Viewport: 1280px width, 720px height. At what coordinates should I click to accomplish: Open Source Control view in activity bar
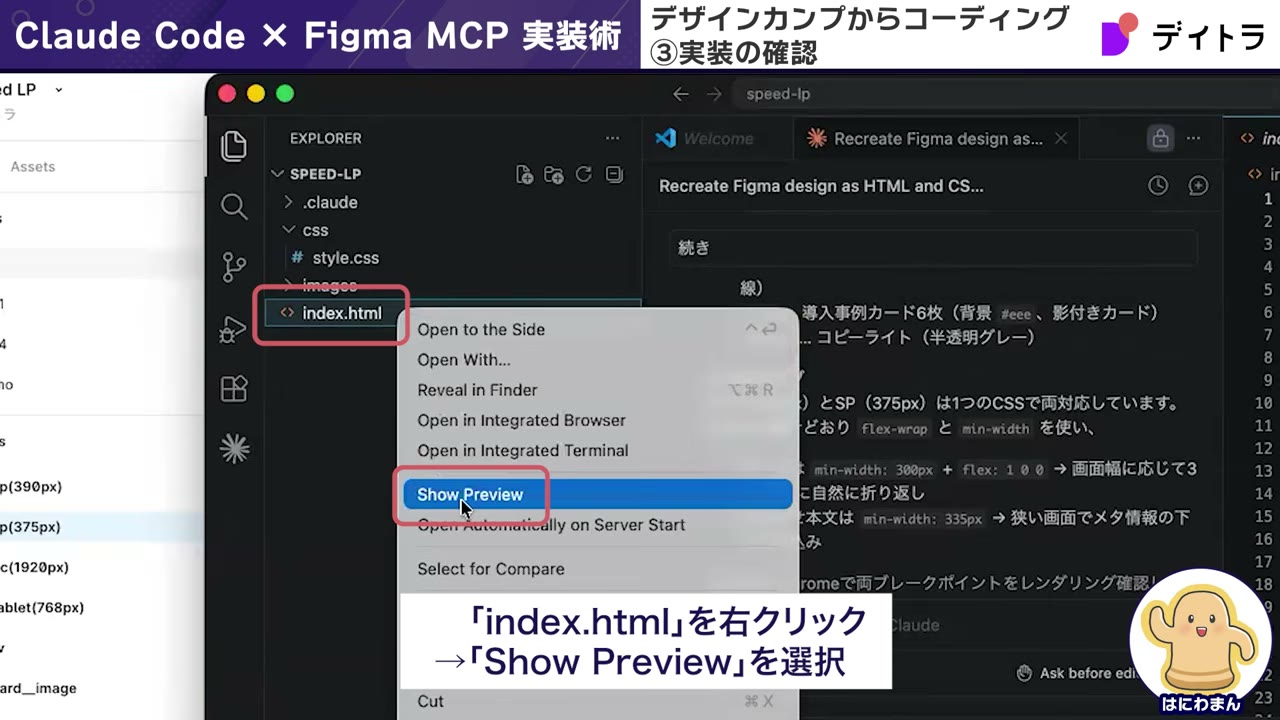point(234,267)
